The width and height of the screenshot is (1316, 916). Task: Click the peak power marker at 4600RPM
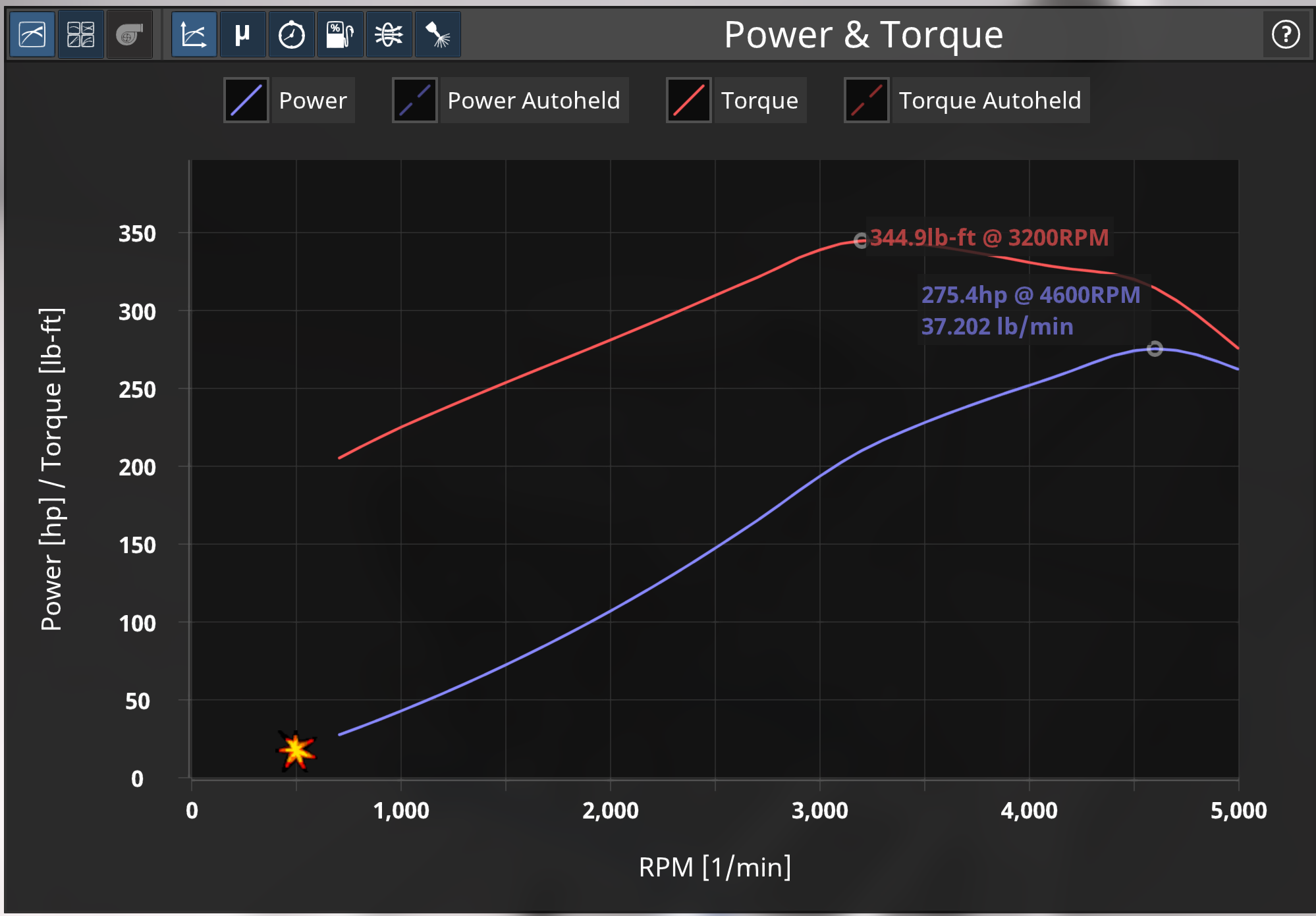coord(1154,348)
